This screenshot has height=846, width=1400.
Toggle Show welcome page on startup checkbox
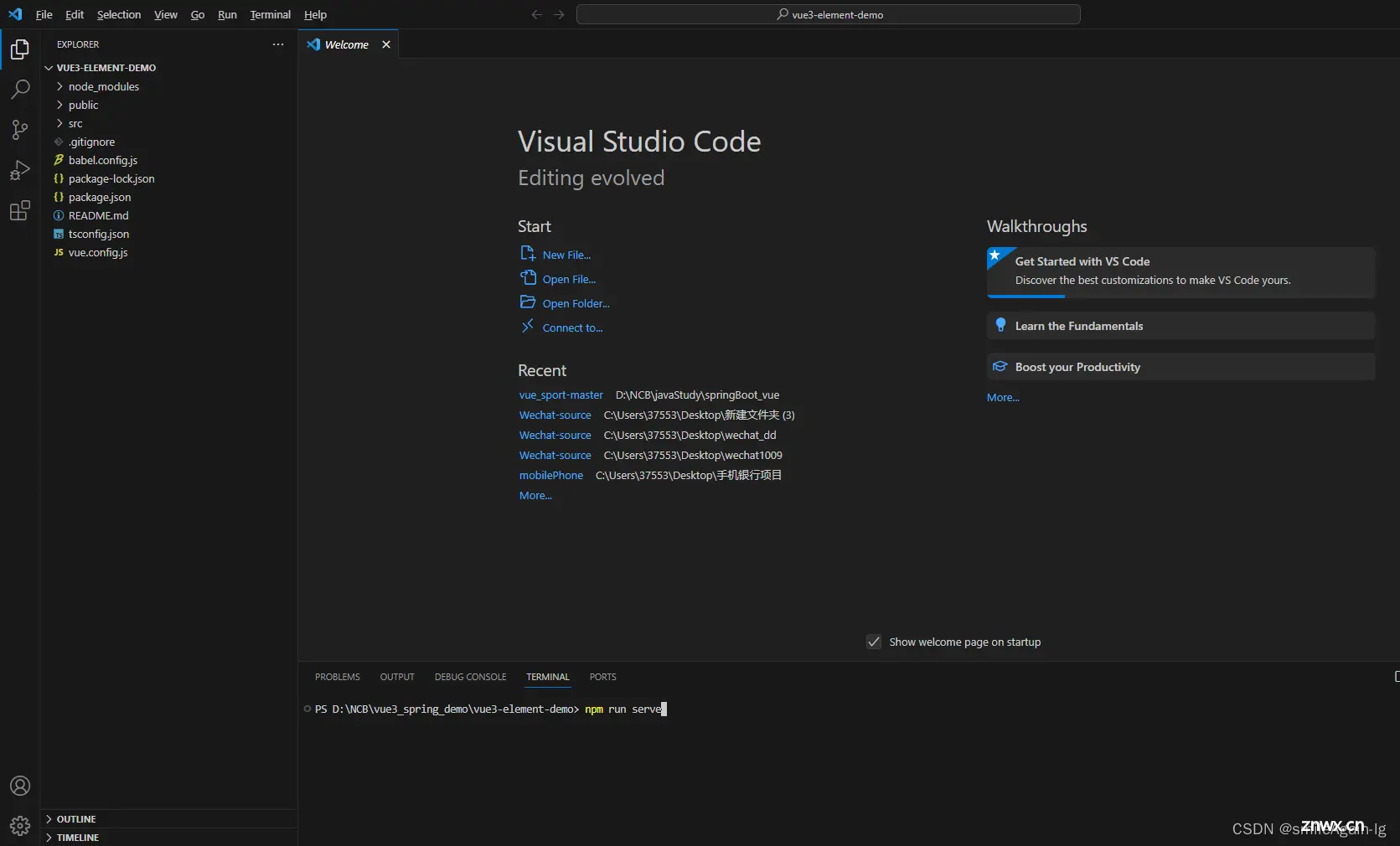point(874,642)
